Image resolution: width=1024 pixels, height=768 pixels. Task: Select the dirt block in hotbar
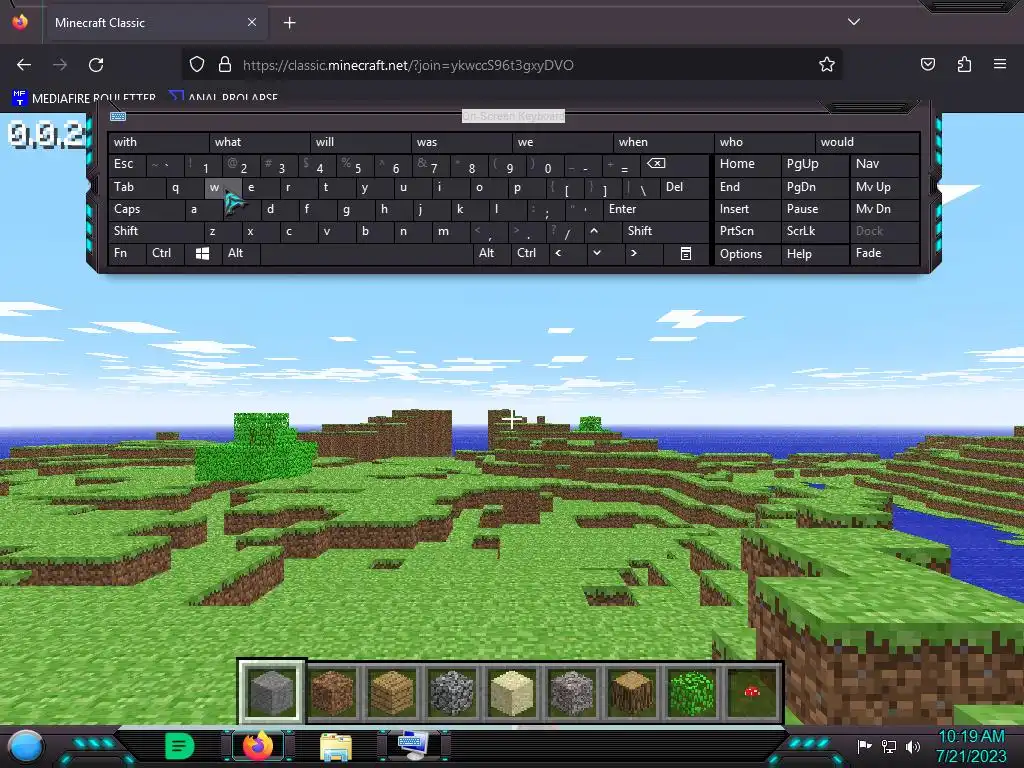coord(332,692)
